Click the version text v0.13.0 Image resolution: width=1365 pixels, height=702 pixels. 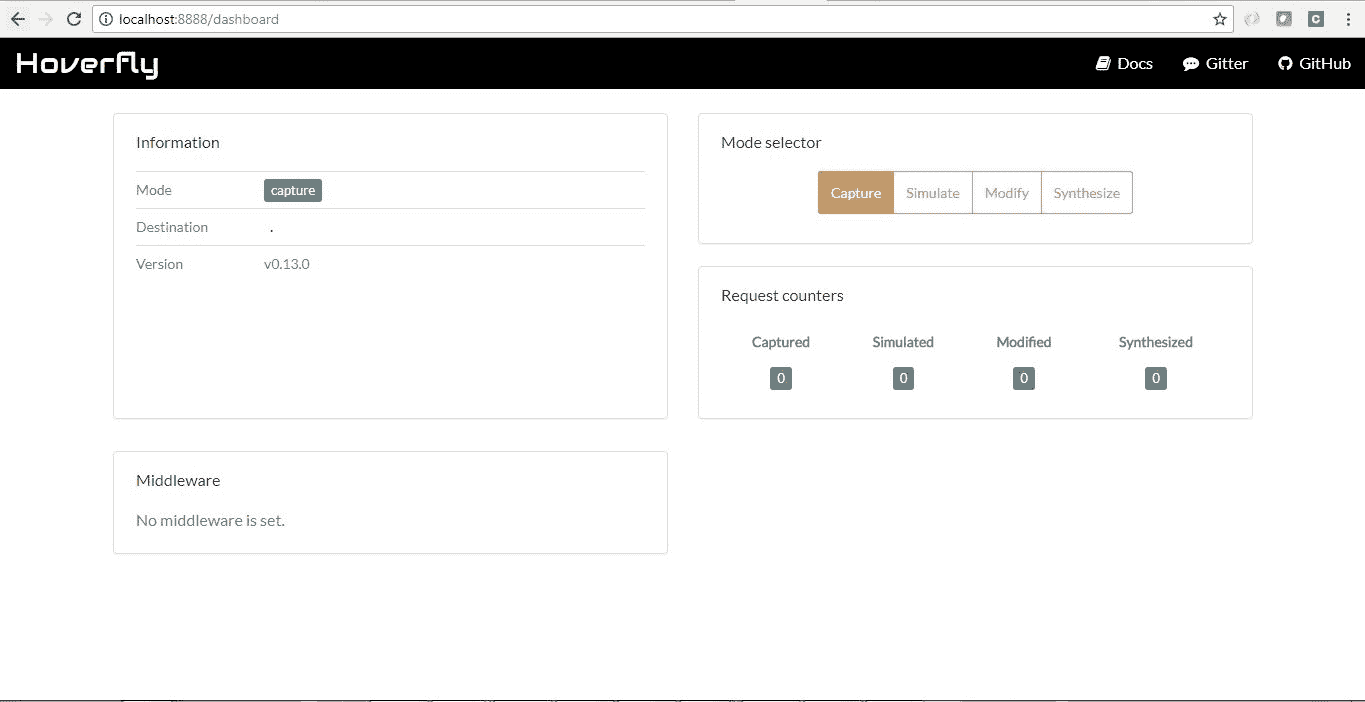coord(287,264)
